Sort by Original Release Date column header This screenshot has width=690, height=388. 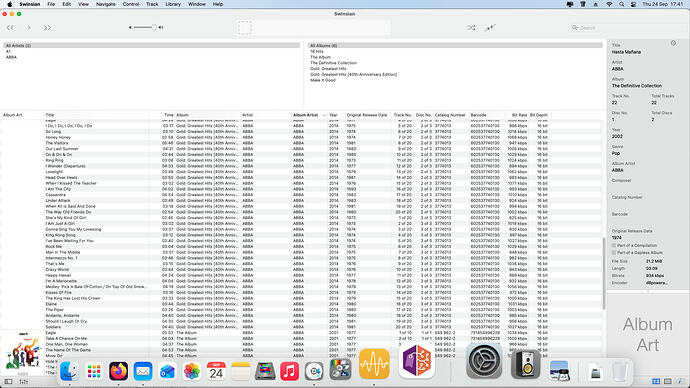[367, 115]
